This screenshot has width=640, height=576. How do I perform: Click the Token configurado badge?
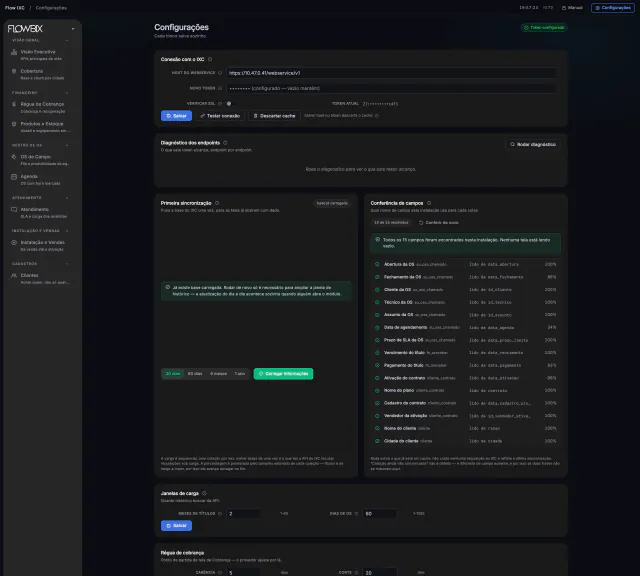[544, 27]
